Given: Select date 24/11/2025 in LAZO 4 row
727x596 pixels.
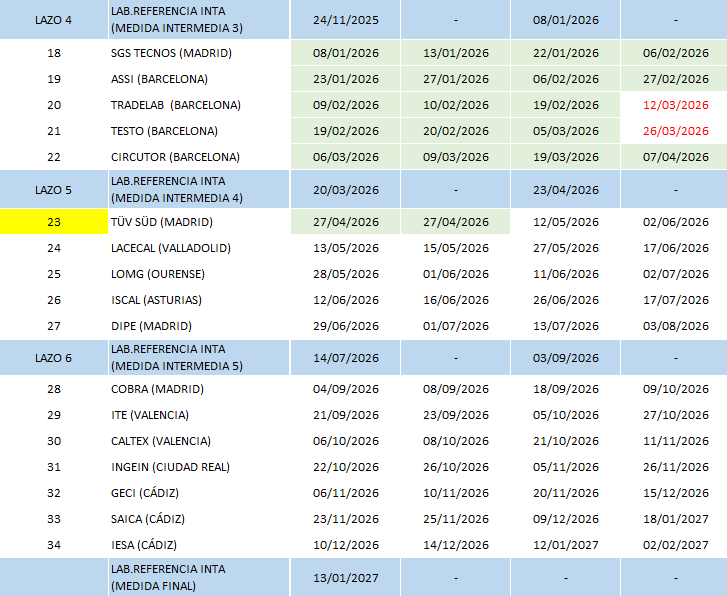Looking at the screenshot, I should (x=346, y=20).
